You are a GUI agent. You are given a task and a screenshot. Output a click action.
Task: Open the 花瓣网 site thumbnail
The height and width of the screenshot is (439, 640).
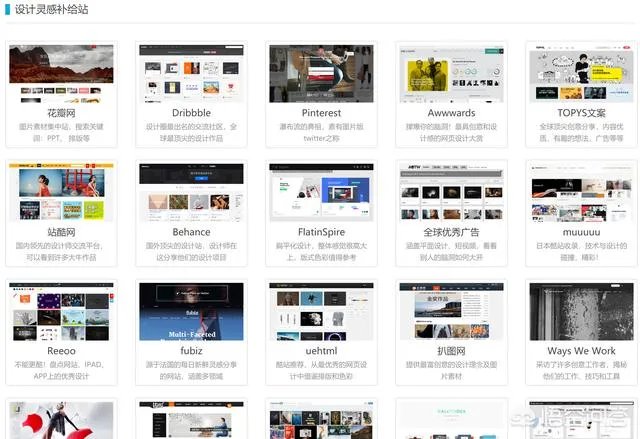pyautogui.click(x=61, y=73)
